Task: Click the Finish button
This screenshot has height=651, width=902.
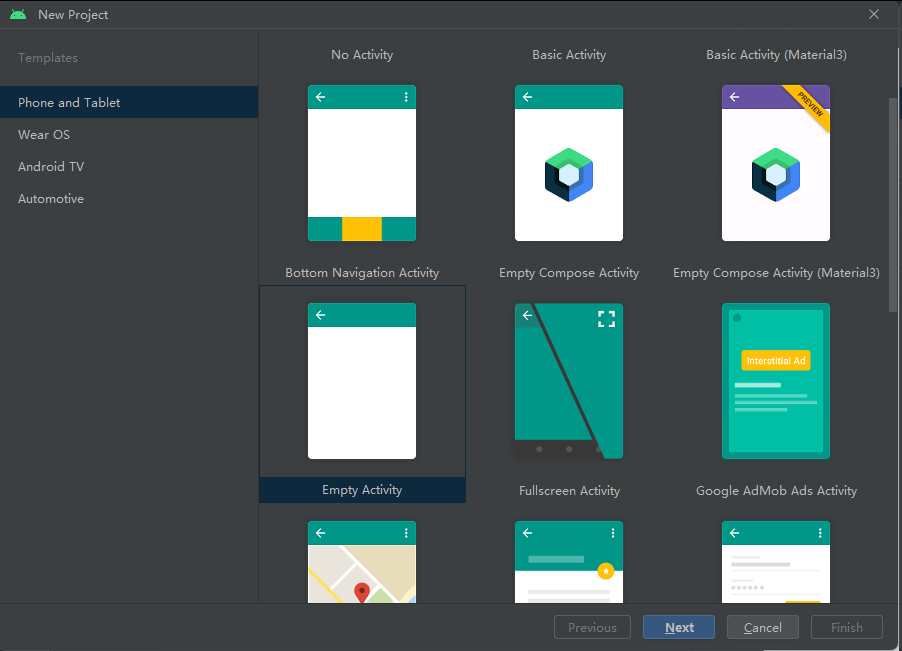Action: click(x=846, y=627)
